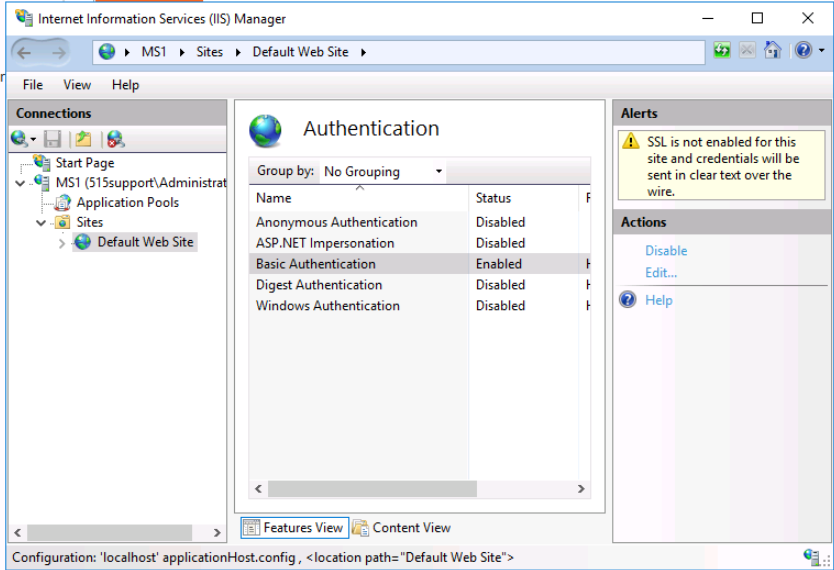Collapse the MS1 server node

click(x=20, y=183)
